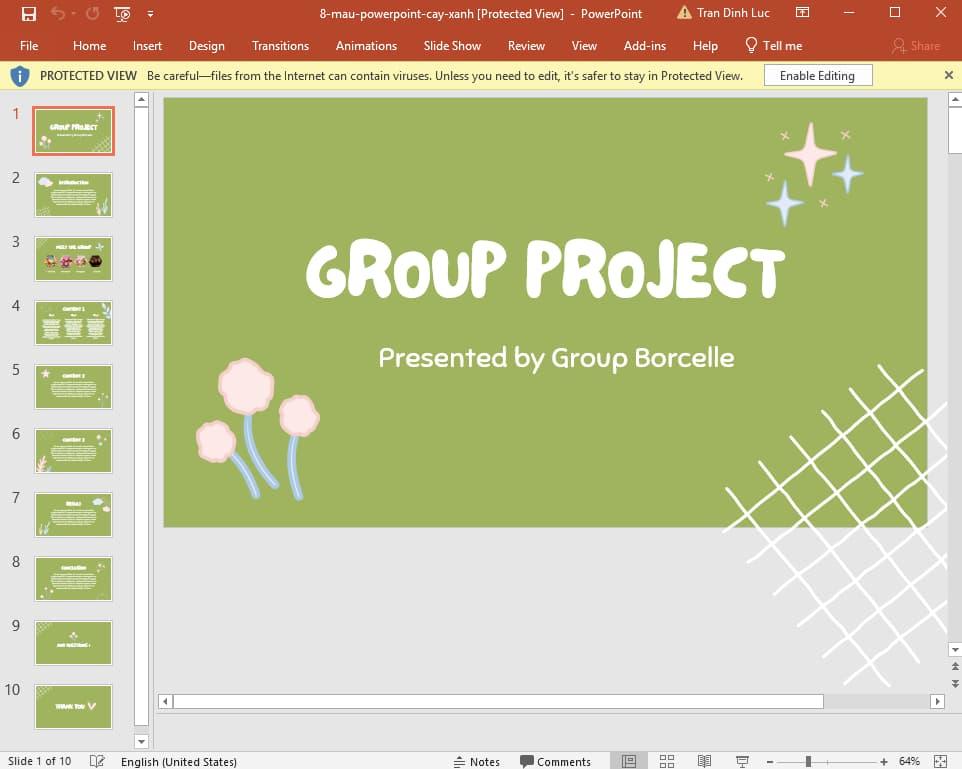Switch to Slide Sorter view
The image size is (962, 769).
[666, 761]
